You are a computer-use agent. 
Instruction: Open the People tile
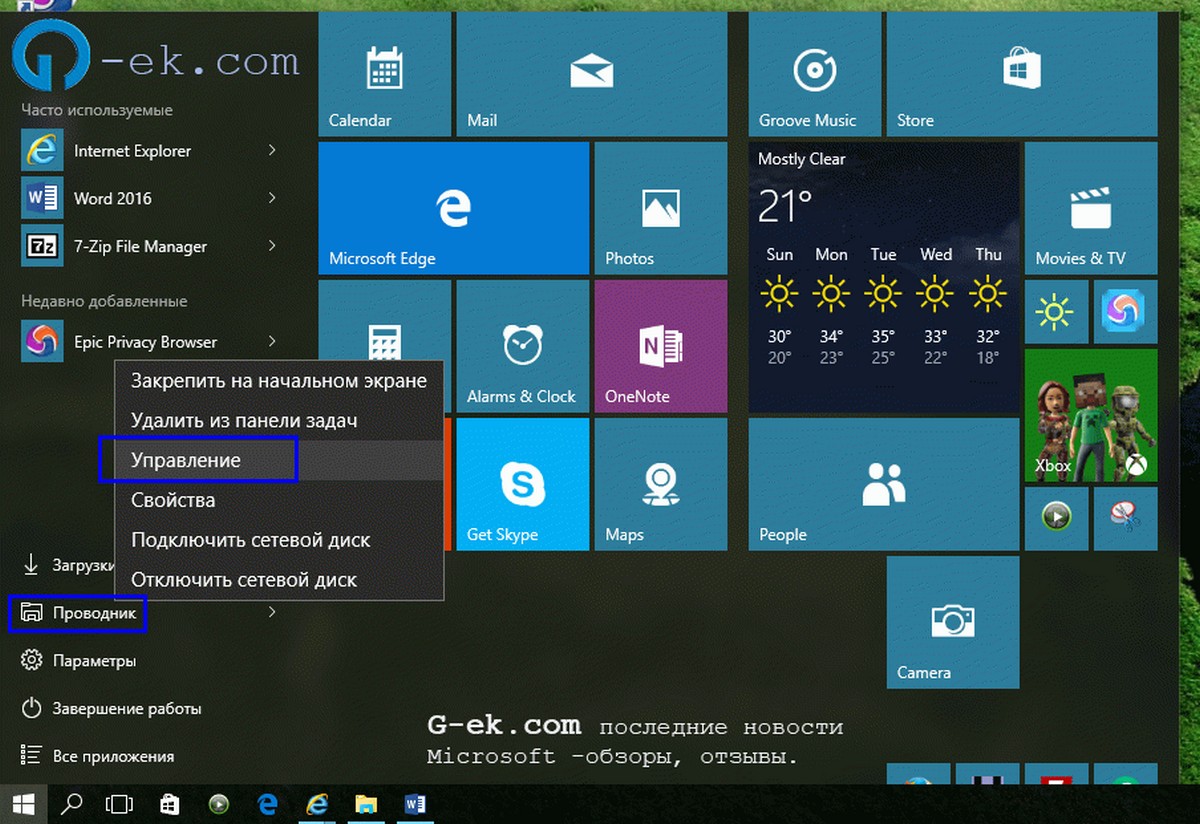883,484
